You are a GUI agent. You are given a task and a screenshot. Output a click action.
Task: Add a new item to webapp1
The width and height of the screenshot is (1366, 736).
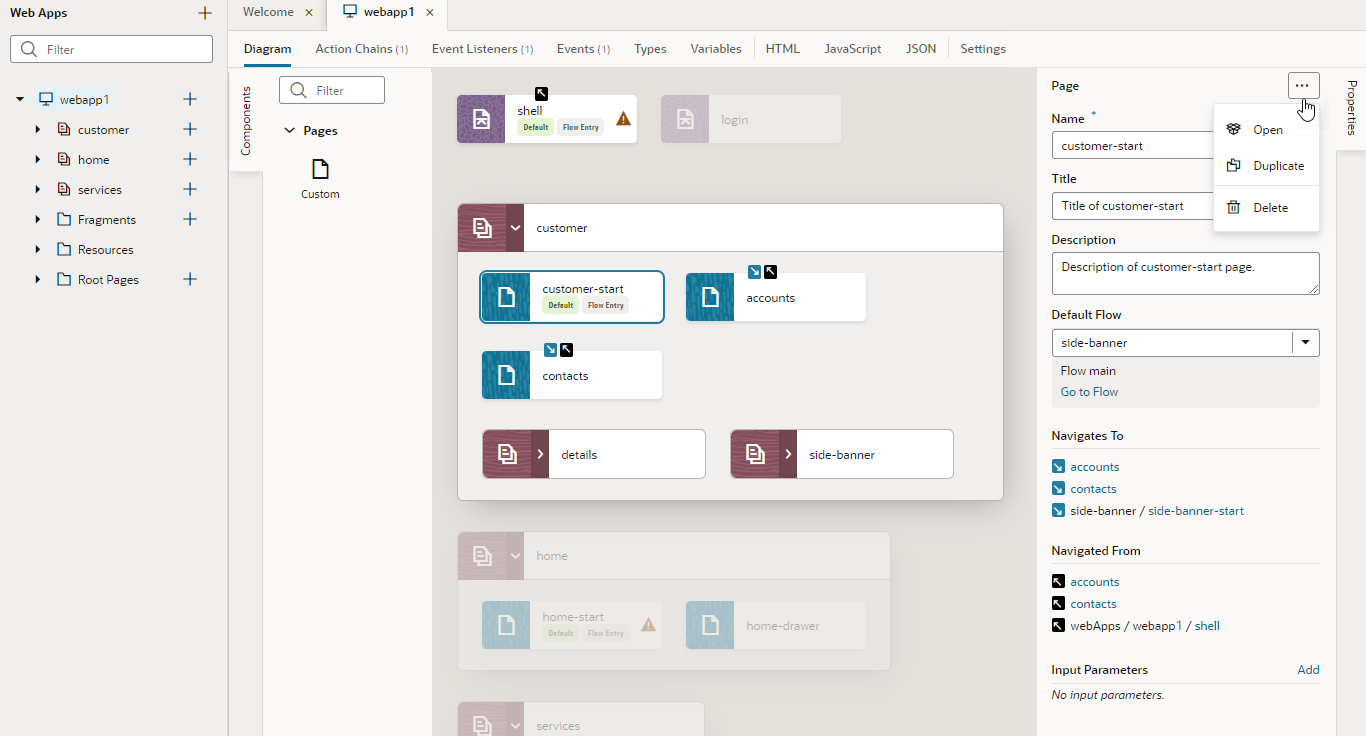[x=190, y=99]
